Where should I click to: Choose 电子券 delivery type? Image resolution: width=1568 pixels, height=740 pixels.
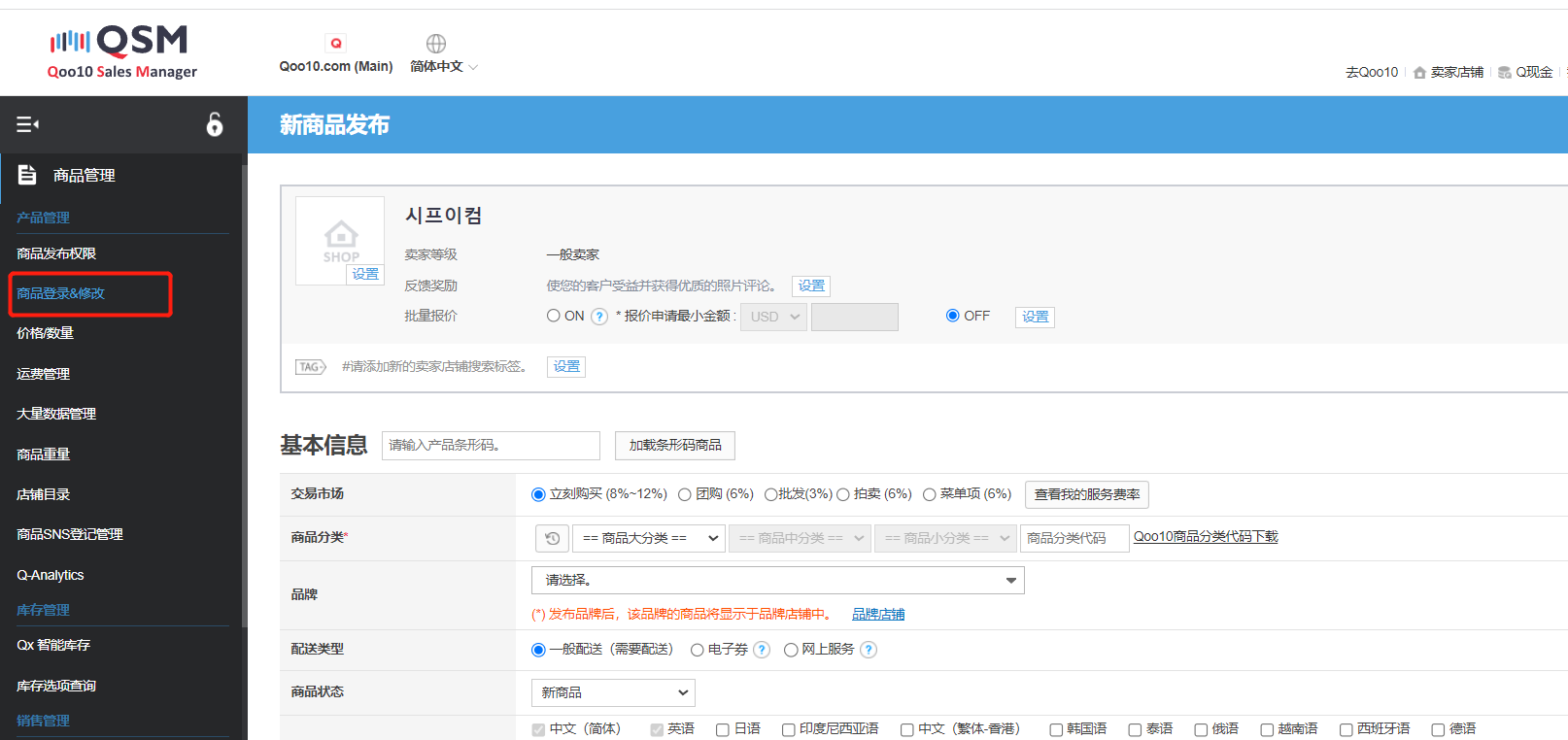coord(697,650)
